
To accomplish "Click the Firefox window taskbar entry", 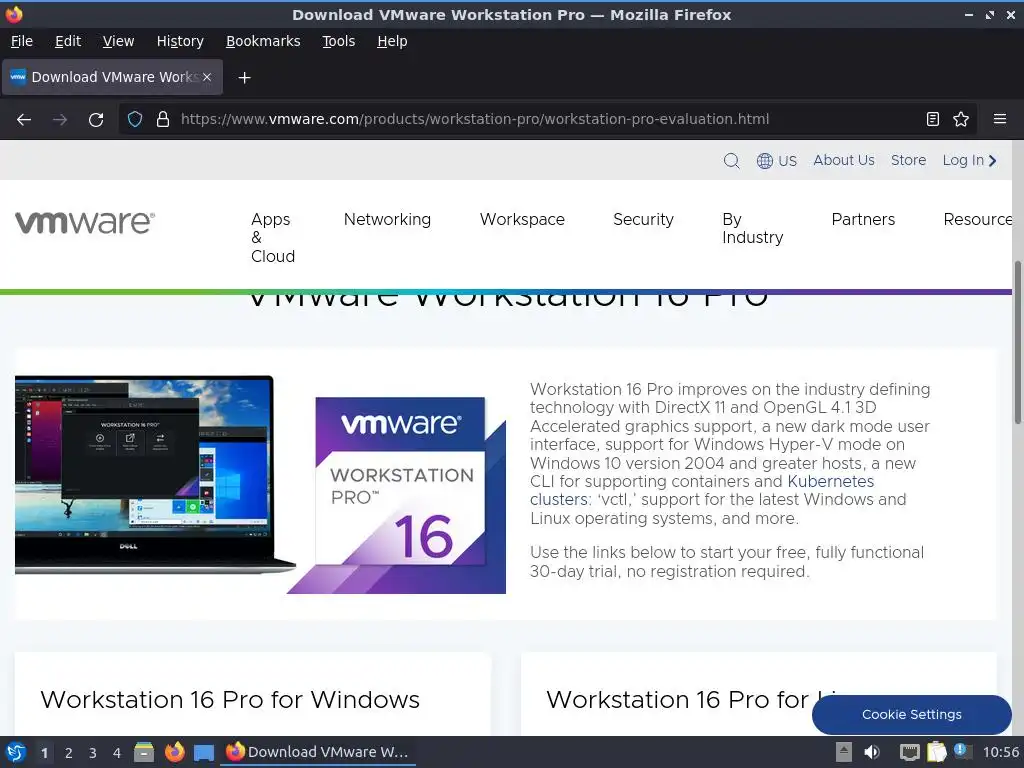I will coord(318,752).
